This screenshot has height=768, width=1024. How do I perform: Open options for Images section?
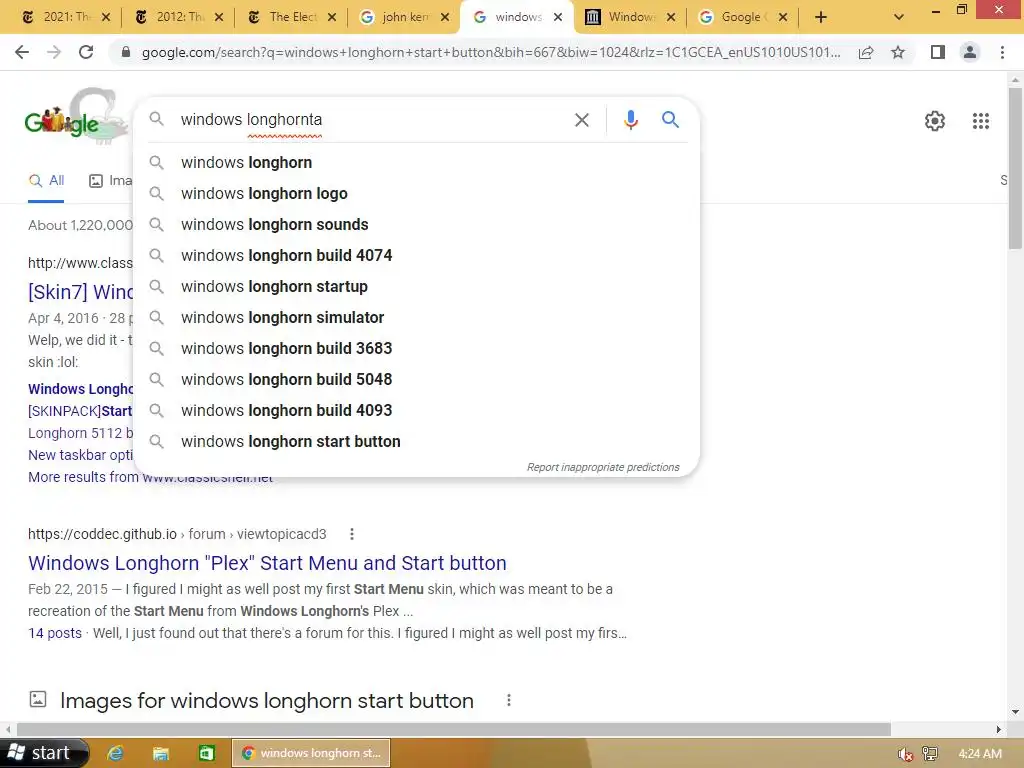coord(509,701)
